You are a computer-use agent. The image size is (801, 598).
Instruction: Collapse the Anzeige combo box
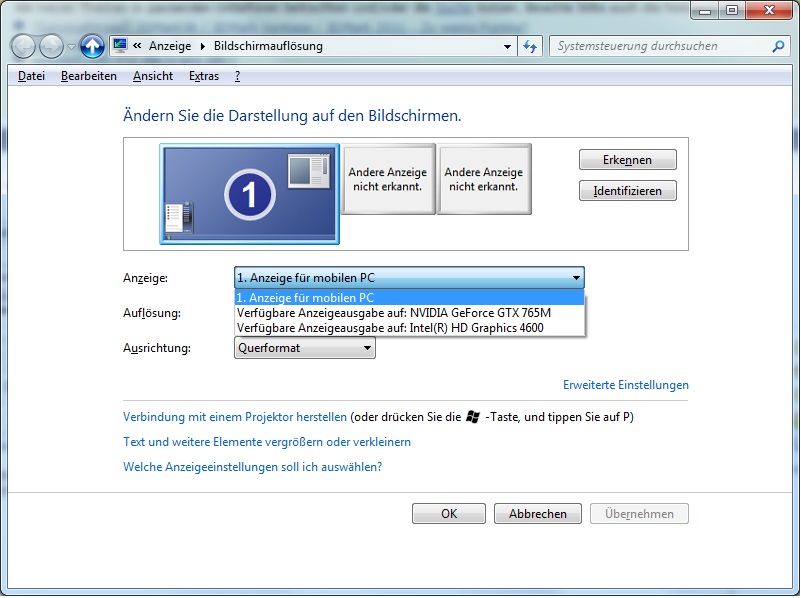(x=409, y=278)
